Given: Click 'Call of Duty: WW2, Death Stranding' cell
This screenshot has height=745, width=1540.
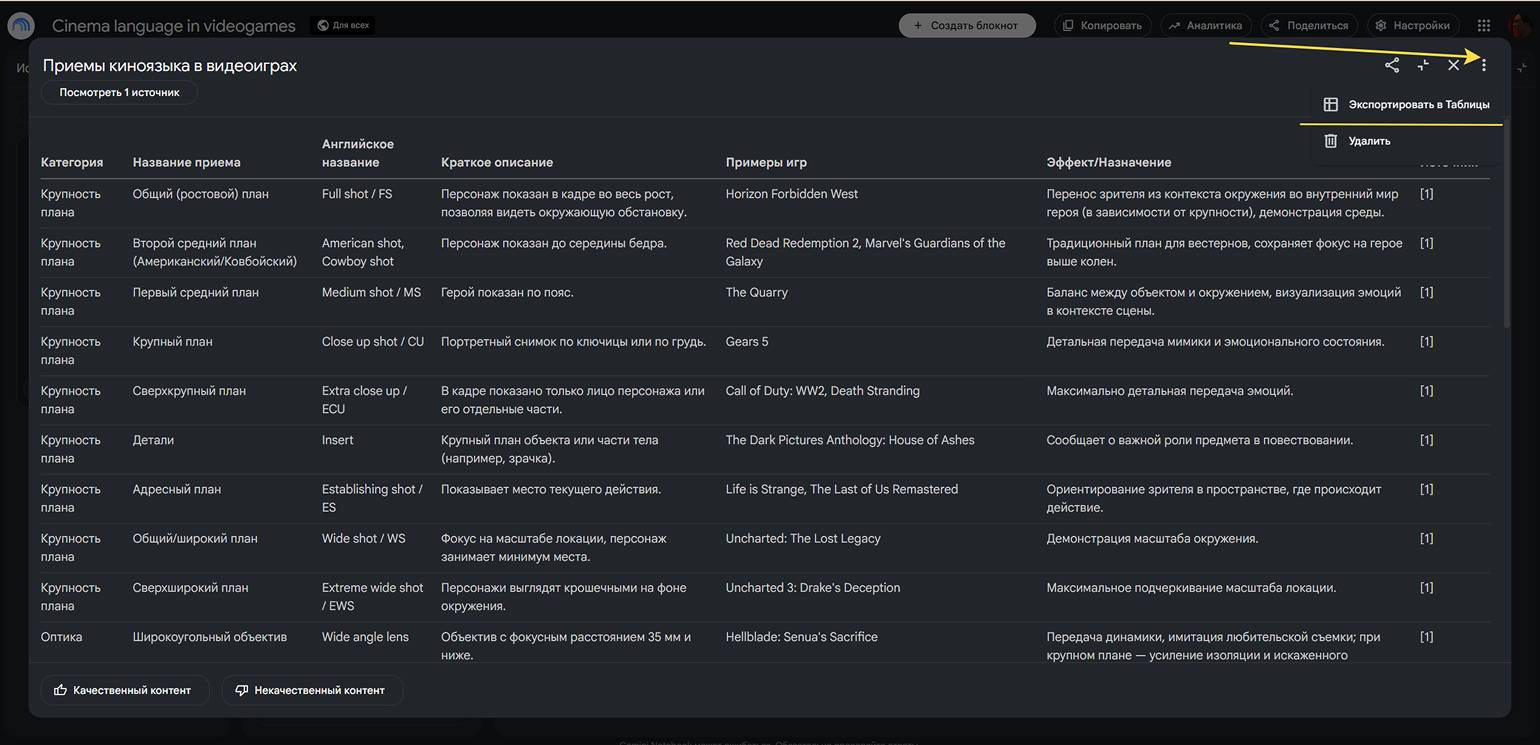Looking at the screenshot, I should pos(823,391).
